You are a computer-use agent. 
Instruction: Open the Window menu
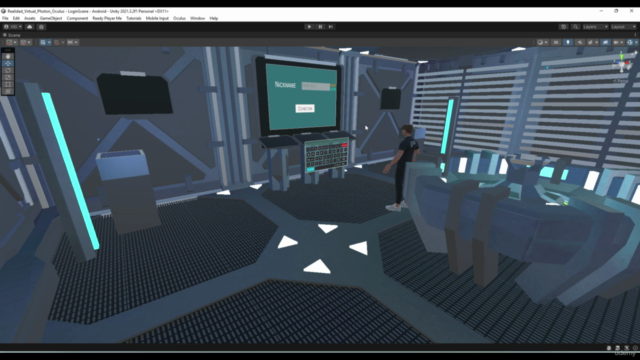198,18
